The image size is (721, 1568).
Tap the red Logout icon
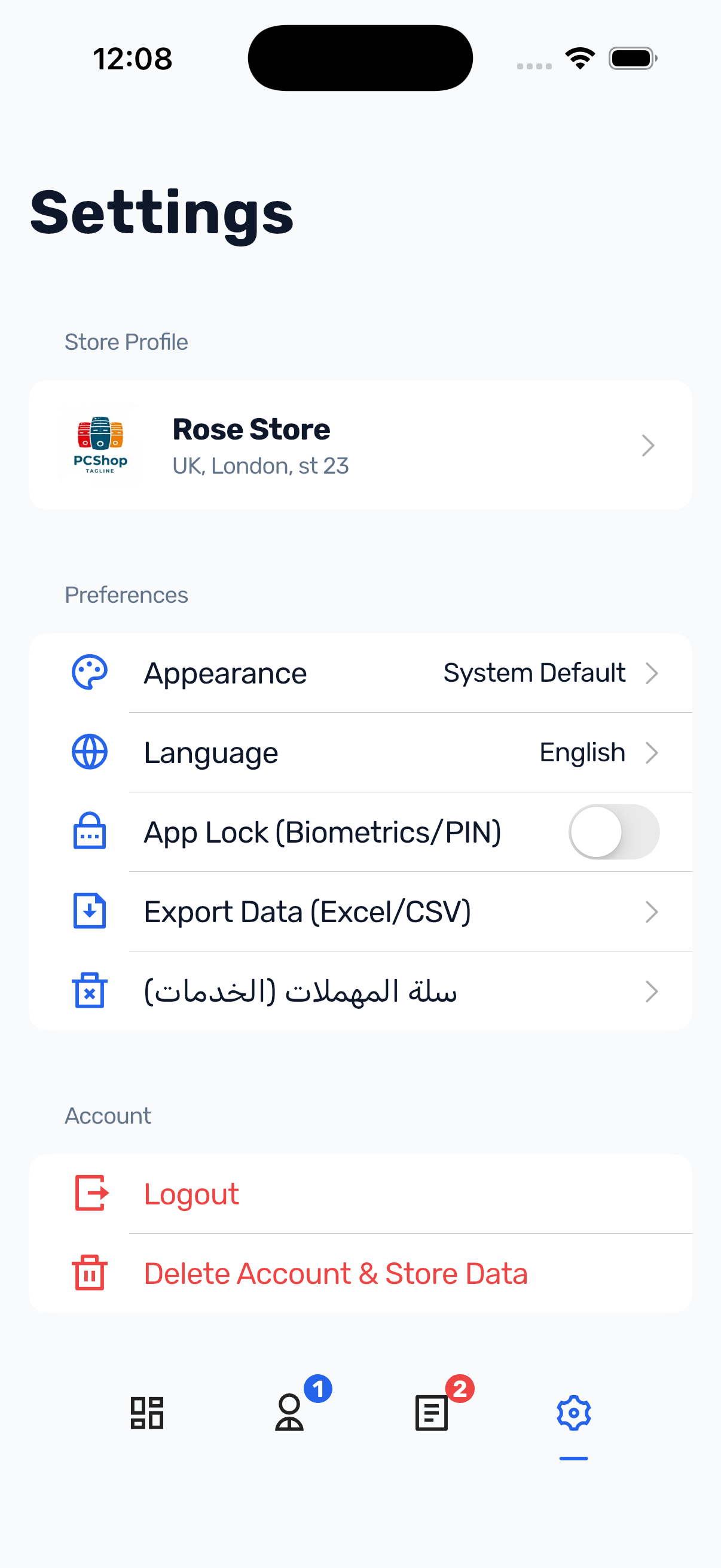[91, 1194]
